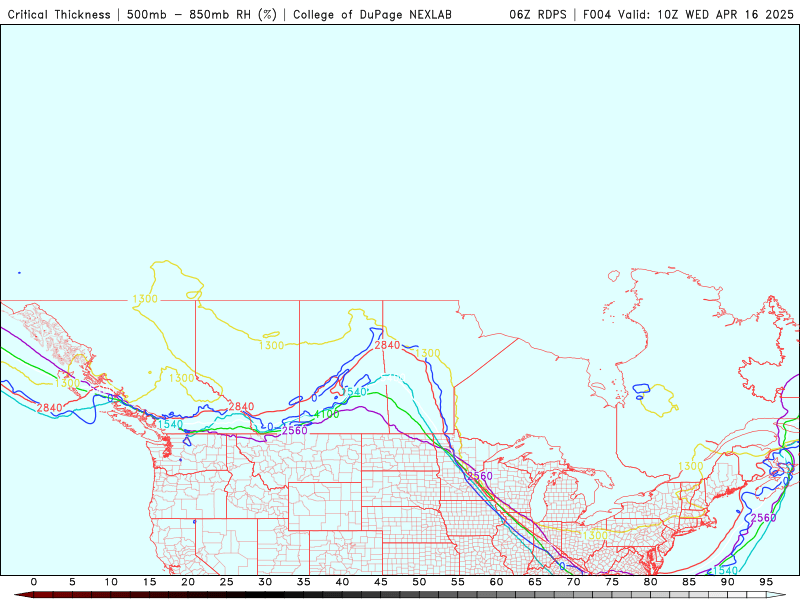Click the 'Critical Thickness' title text

pos(59,14)
